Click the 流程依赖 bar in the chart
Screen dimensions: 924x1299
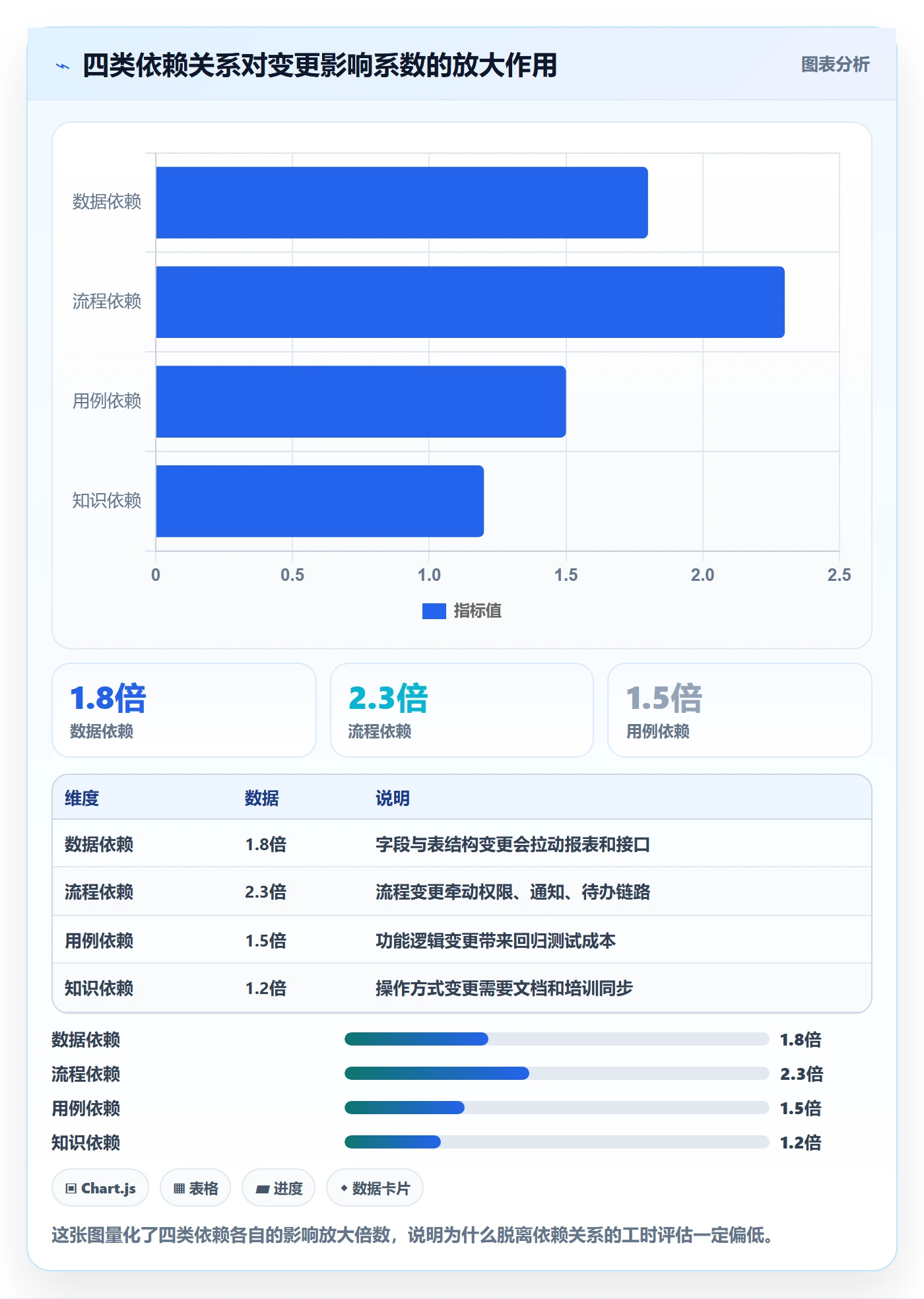pos(471,302)
